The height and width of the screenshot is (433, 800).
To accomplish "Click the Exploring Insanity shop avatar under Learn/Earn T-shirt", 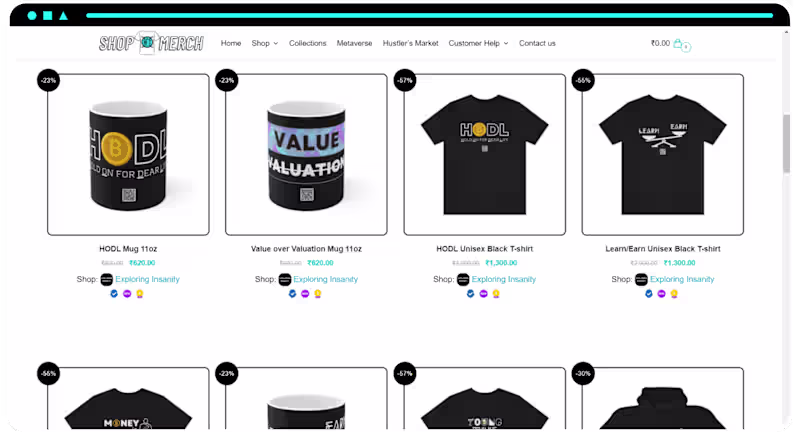I will click(641, 279).
